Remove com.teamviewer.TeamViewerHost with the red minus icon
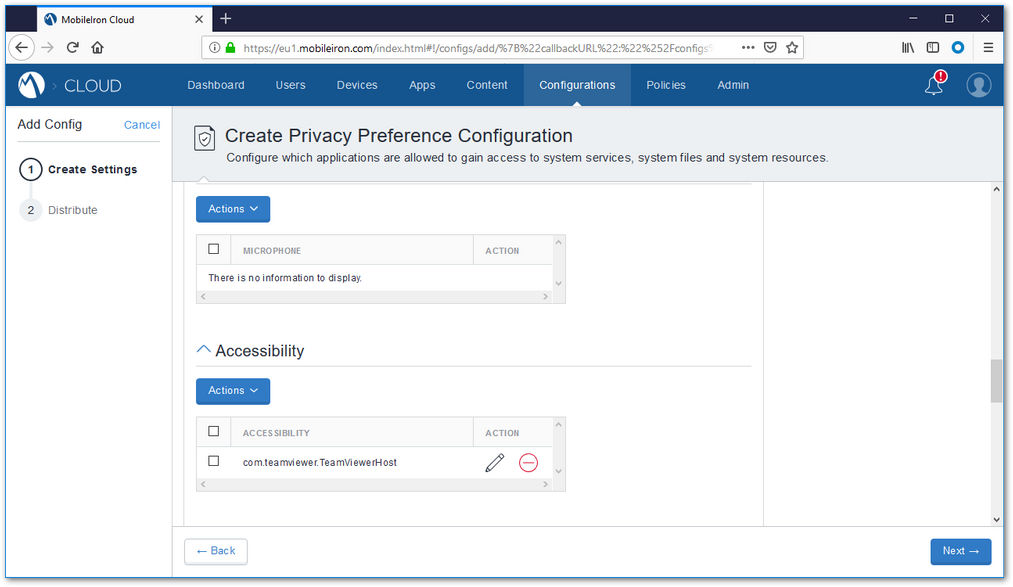This screenshot has height=587, width=1013. (528, 462)
